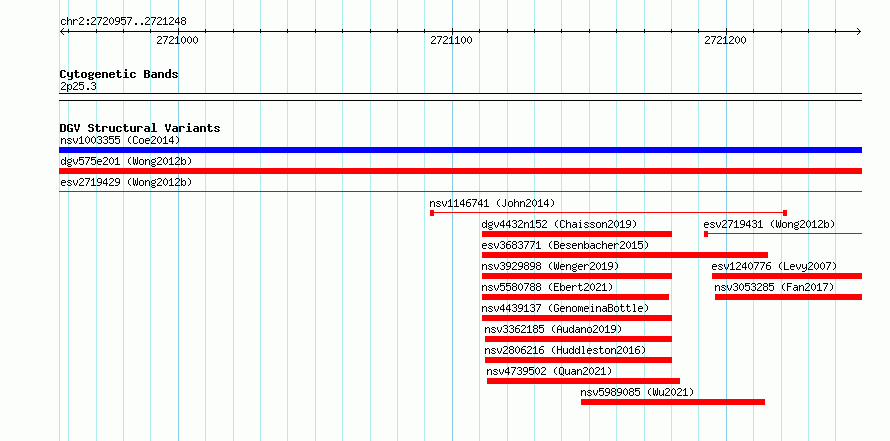This screenshot has height=441, width=890.
Task: Click the nsv1003355 (Coe2014) blue variant bar
Action: 460,150
